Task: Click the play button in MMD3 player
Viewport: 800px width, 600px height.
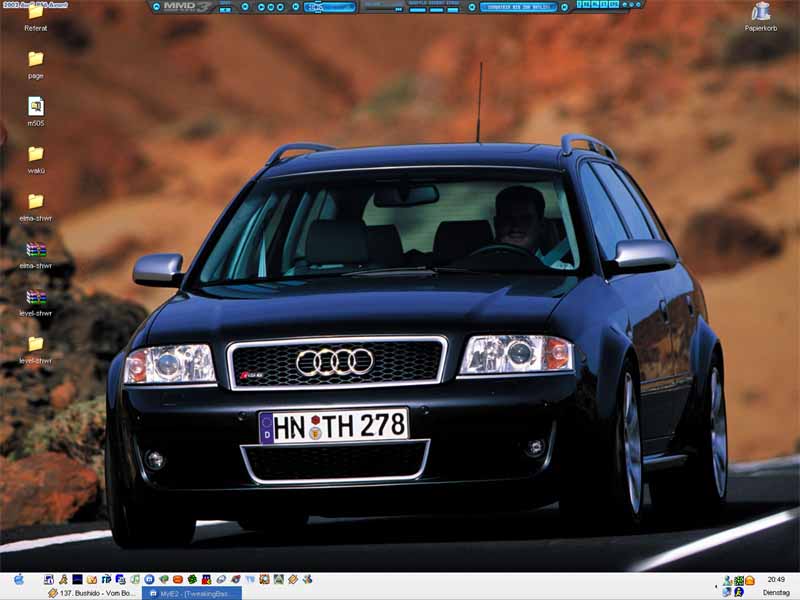Action: tap(261, 7)
